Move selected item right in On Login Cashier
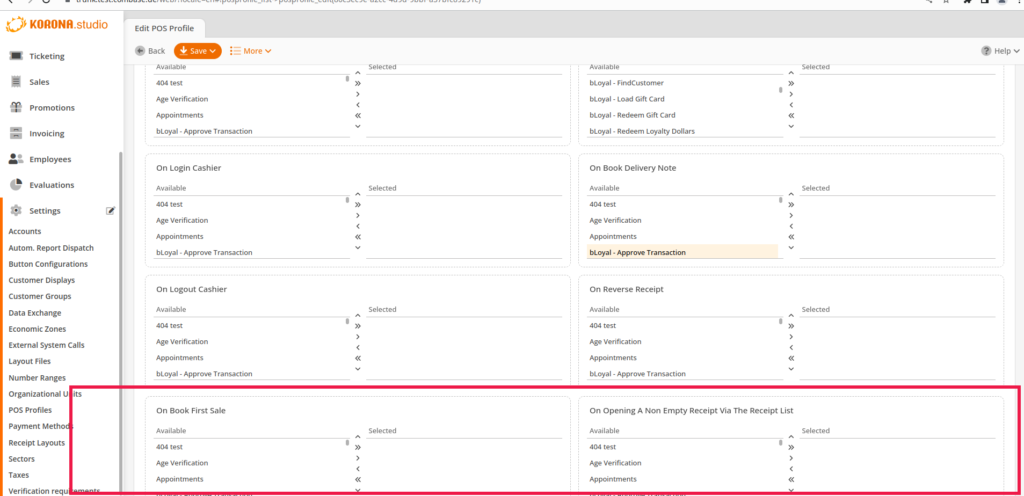 coord(358,215)
